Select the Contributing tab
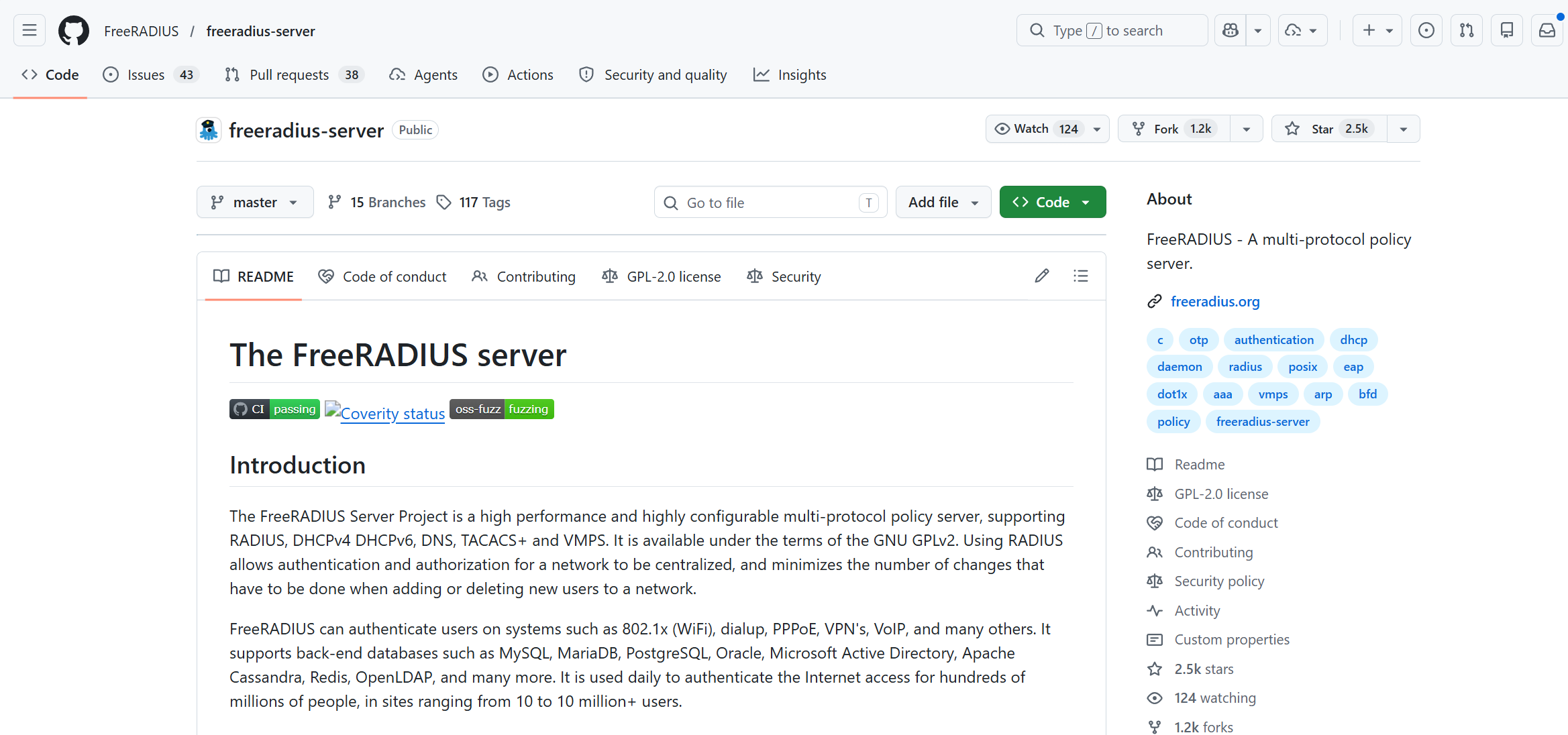 click(523, 276)
